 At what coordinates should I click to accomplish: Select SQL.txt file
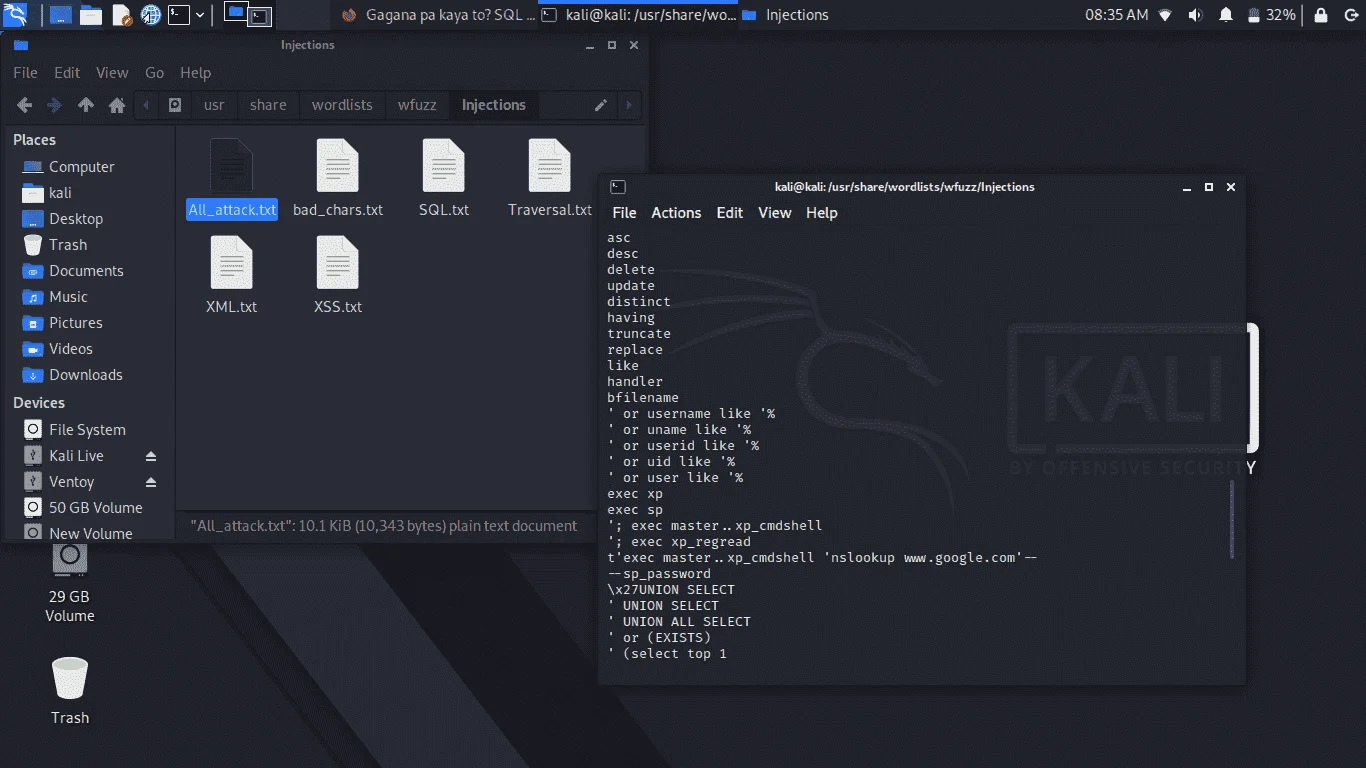point(444,180)
